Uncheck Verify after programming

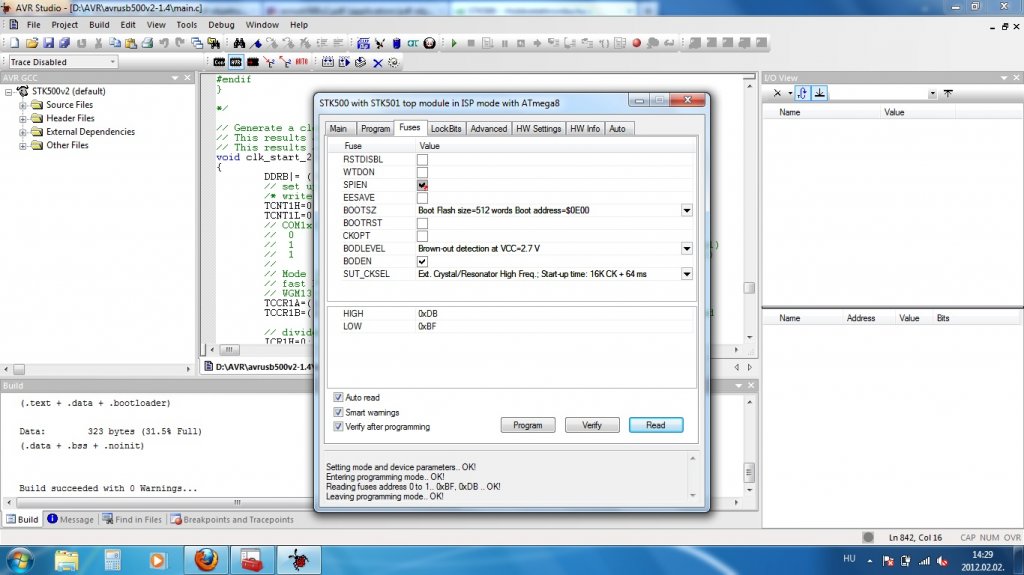[x=338, y=427]
